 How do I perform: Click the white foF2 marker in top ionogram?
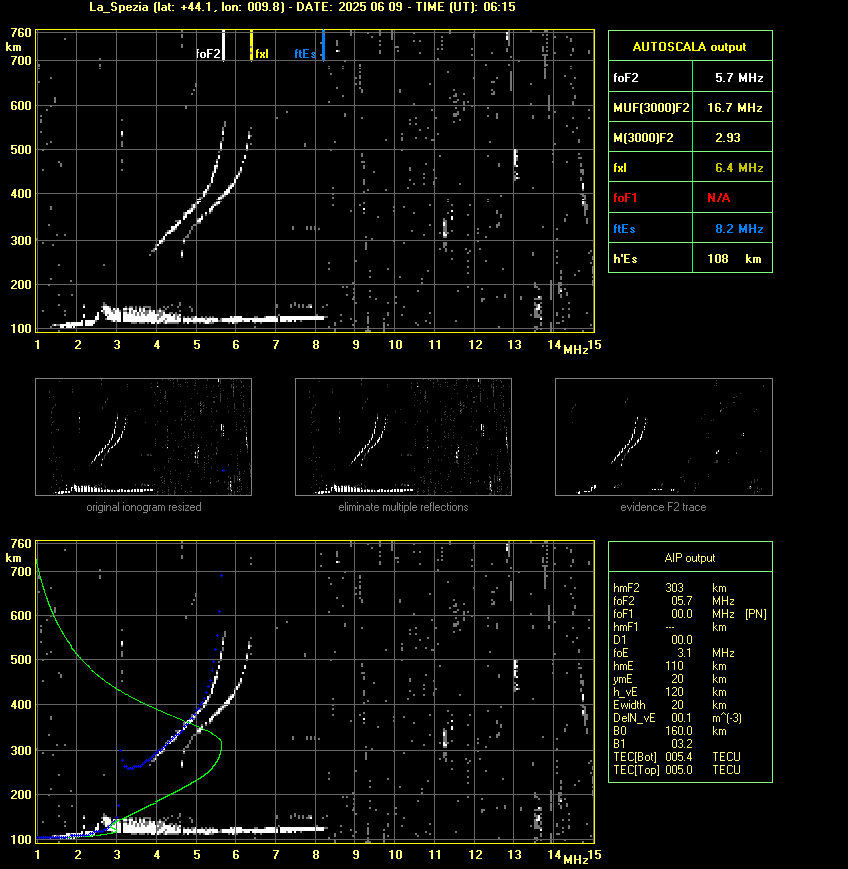(x=223, y=45)
